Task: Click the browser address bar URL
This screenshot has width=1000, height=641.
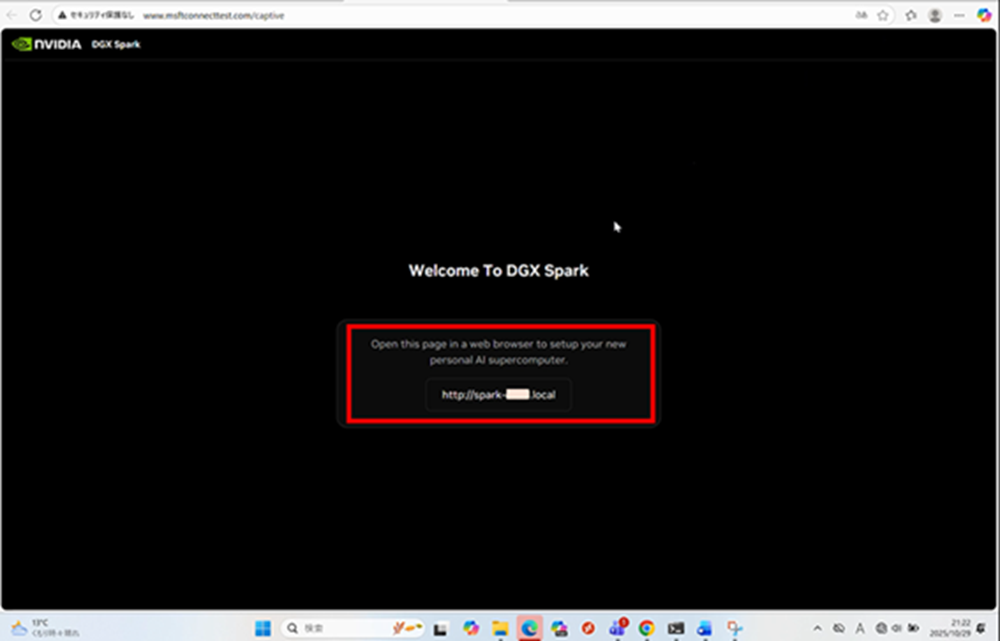Action: (x=213, y=16)
